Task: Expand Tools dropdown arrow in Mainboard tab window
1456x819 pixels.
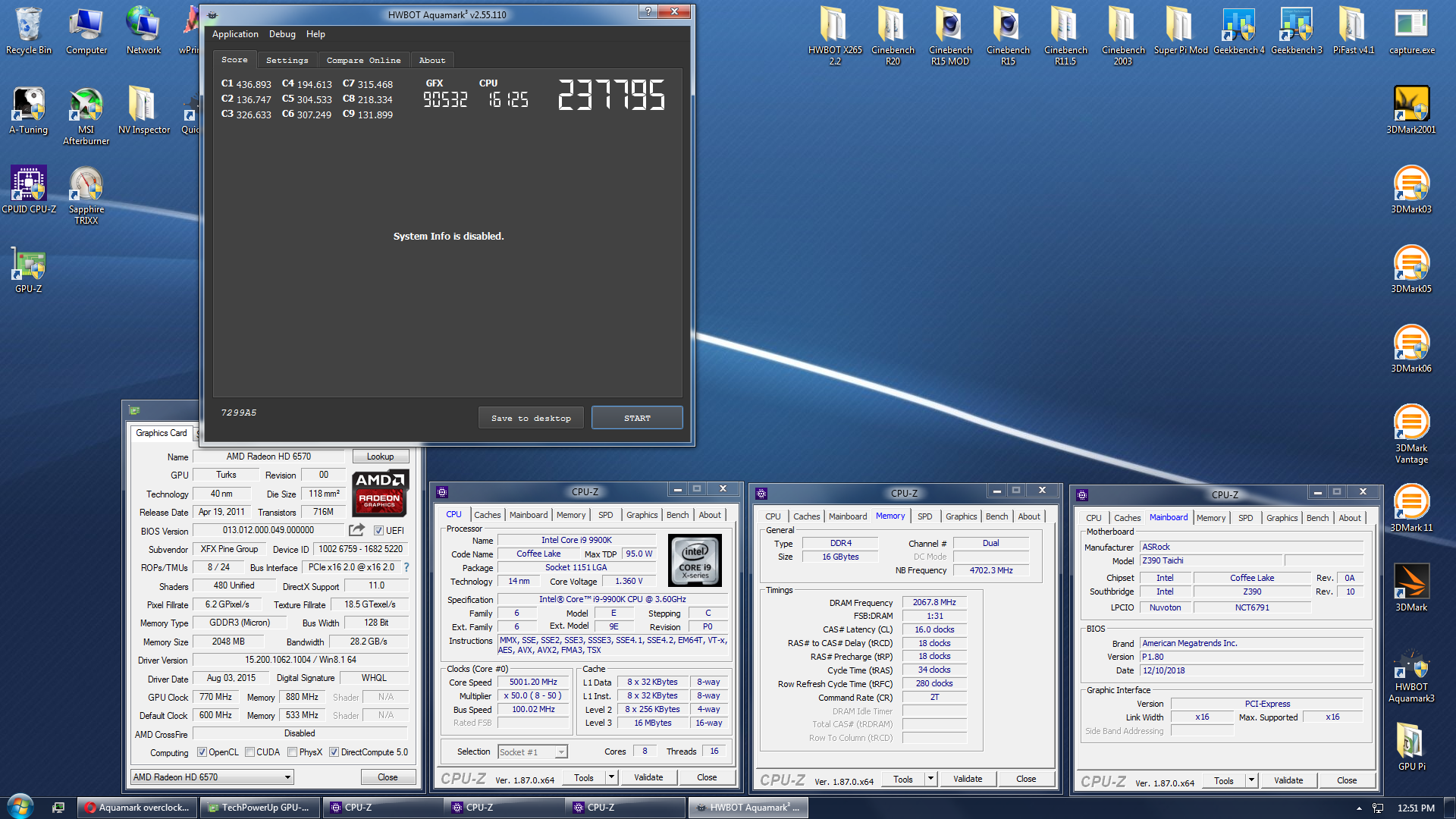Action: pos(1252,780)
